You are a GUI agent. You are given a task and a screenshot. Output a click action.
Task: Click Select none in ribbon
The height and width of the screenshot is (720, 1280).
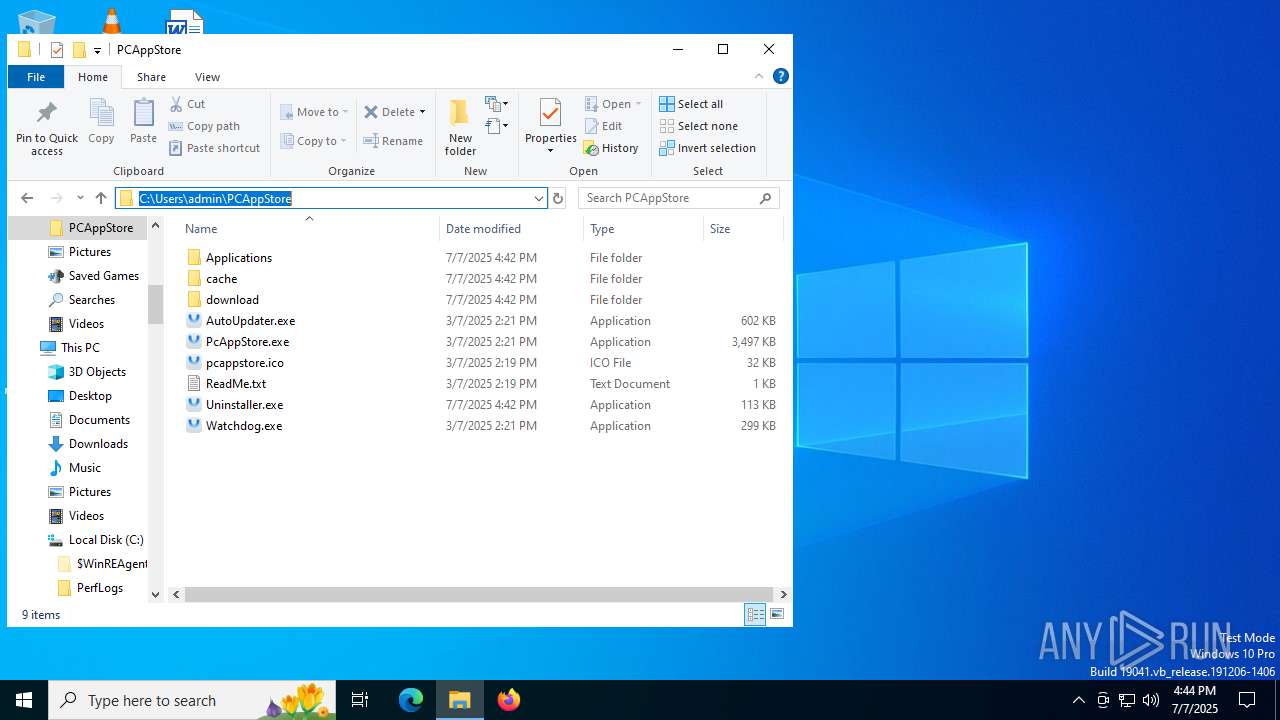[699, 126]
